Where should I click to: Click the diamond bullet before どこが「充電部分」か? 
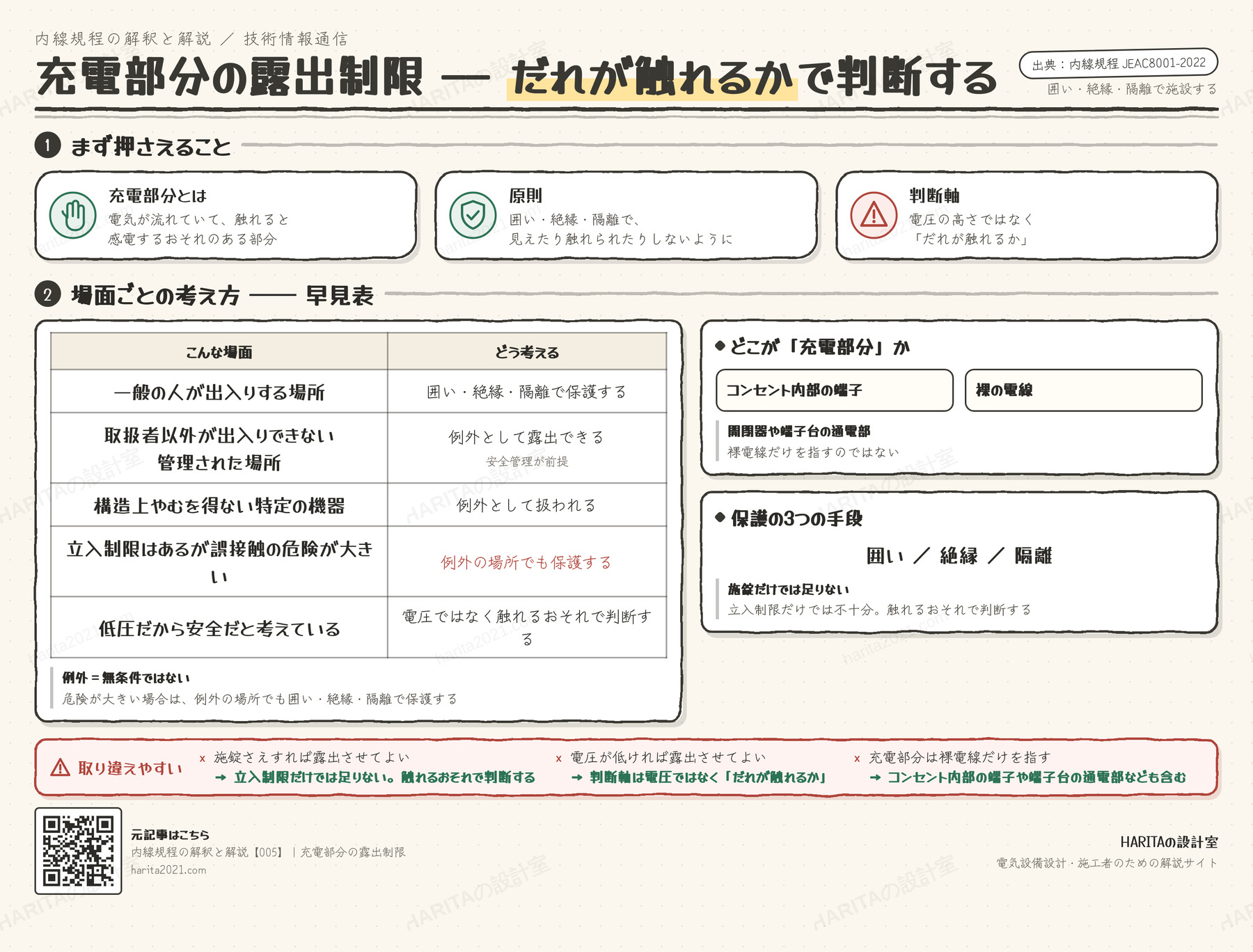click(720, 346)
